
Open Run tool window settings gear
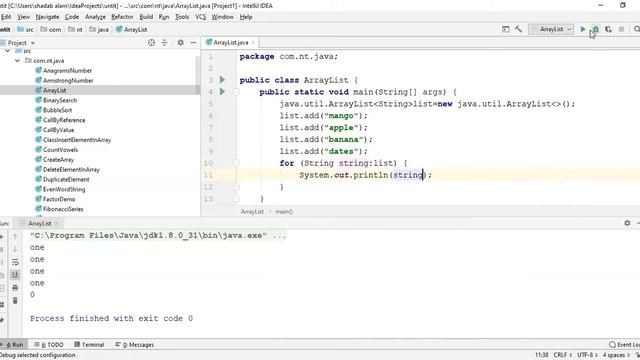627,223
